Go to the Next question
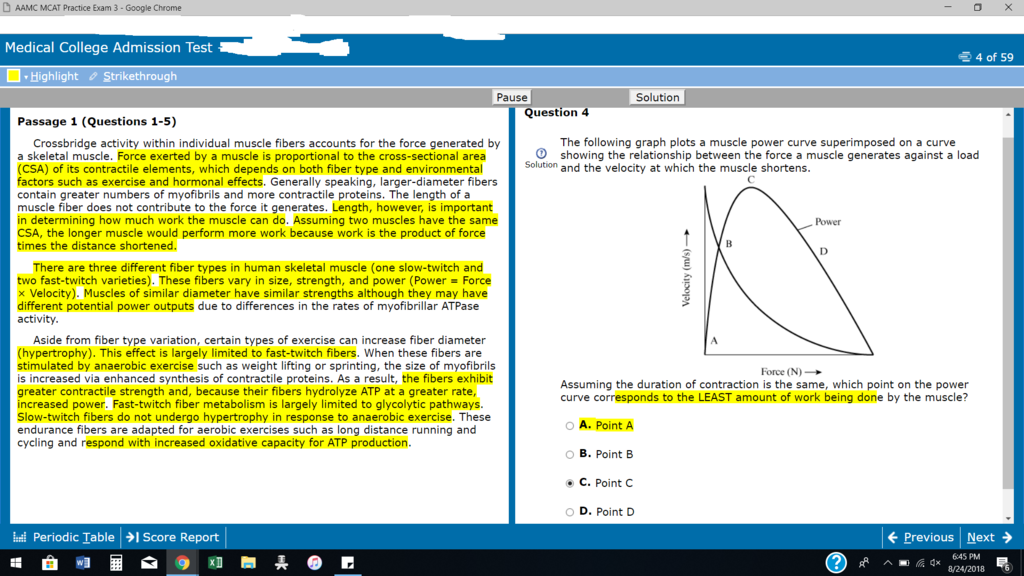This screenshot has height=576, width=1024. tap(989, 537)
